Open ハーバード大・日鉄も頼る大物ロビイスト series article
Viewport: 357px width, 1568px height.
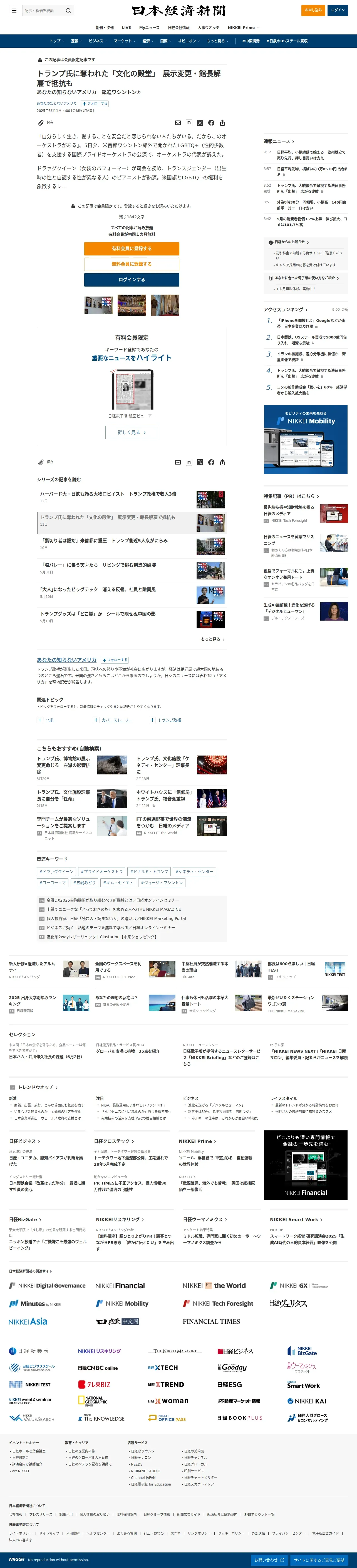tap(108, 494)
